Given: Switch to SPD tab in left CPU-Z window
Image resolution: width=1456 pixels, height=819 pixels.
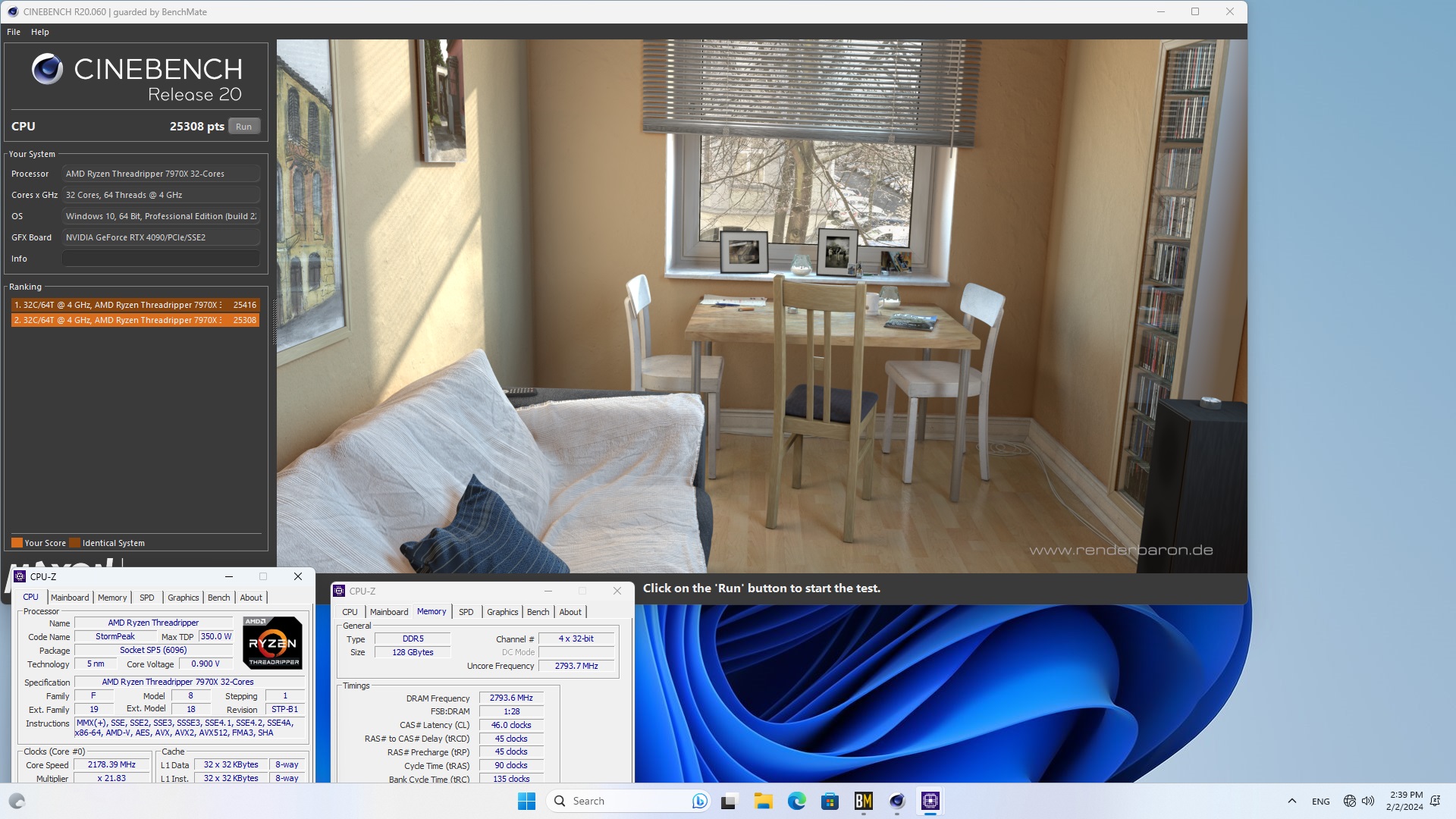Looking at the screenshot, I should [147, 598].
